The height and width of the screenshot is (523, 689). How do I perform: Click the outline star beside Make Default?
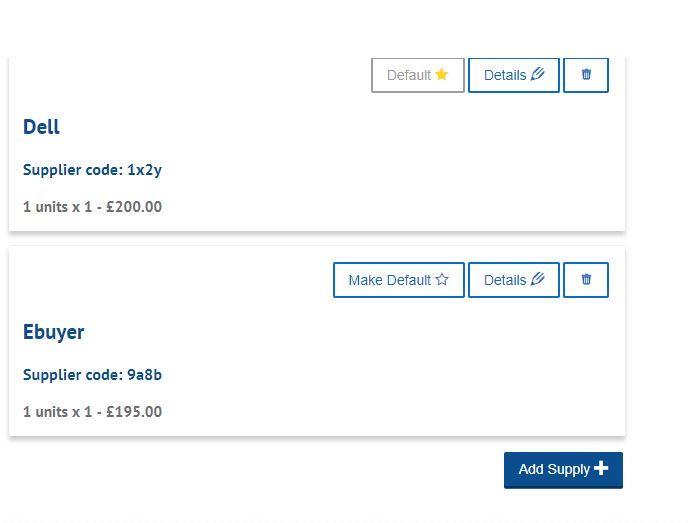coord(442,280)
